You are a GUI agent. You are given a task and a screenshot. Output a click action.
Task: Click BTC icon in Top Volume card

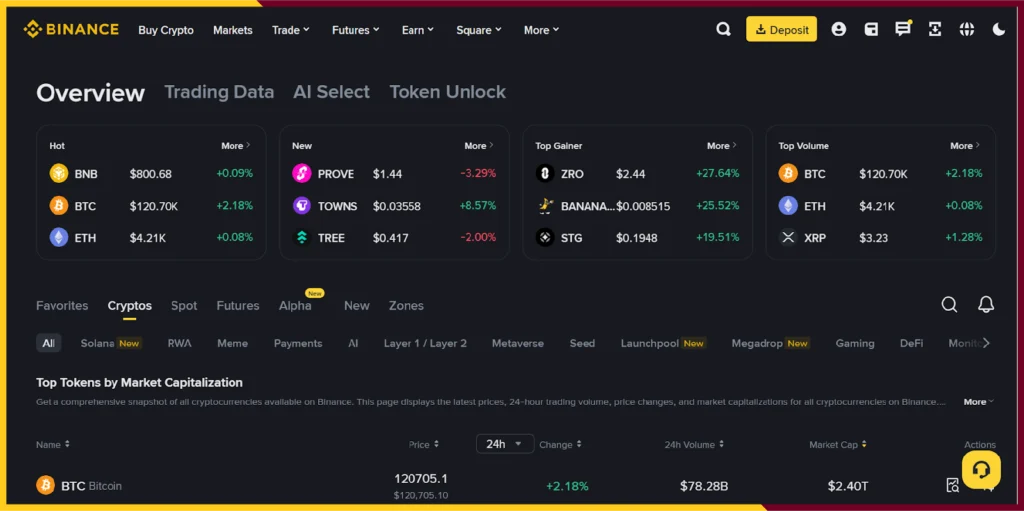788,174
